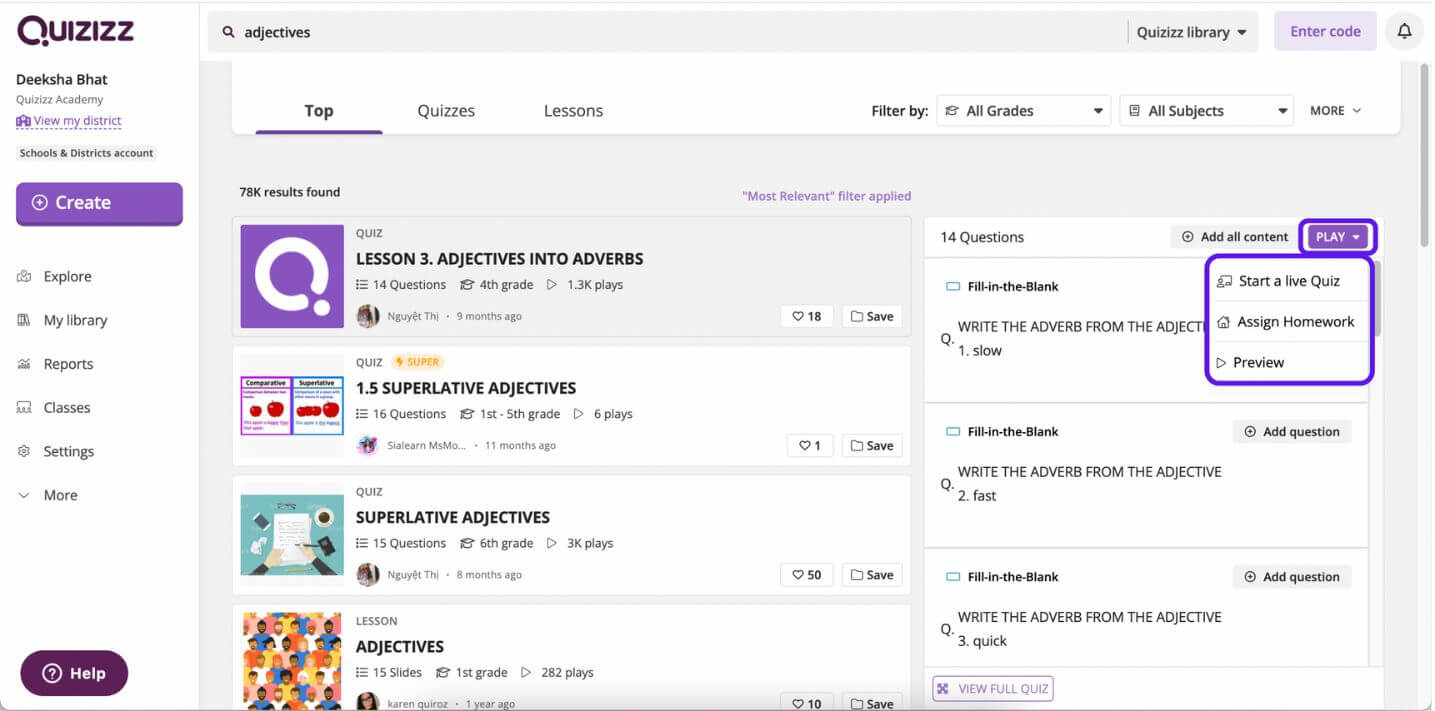Click the Deeksha Bhat profile name
1435x711 pixels.
coord(62,80)
